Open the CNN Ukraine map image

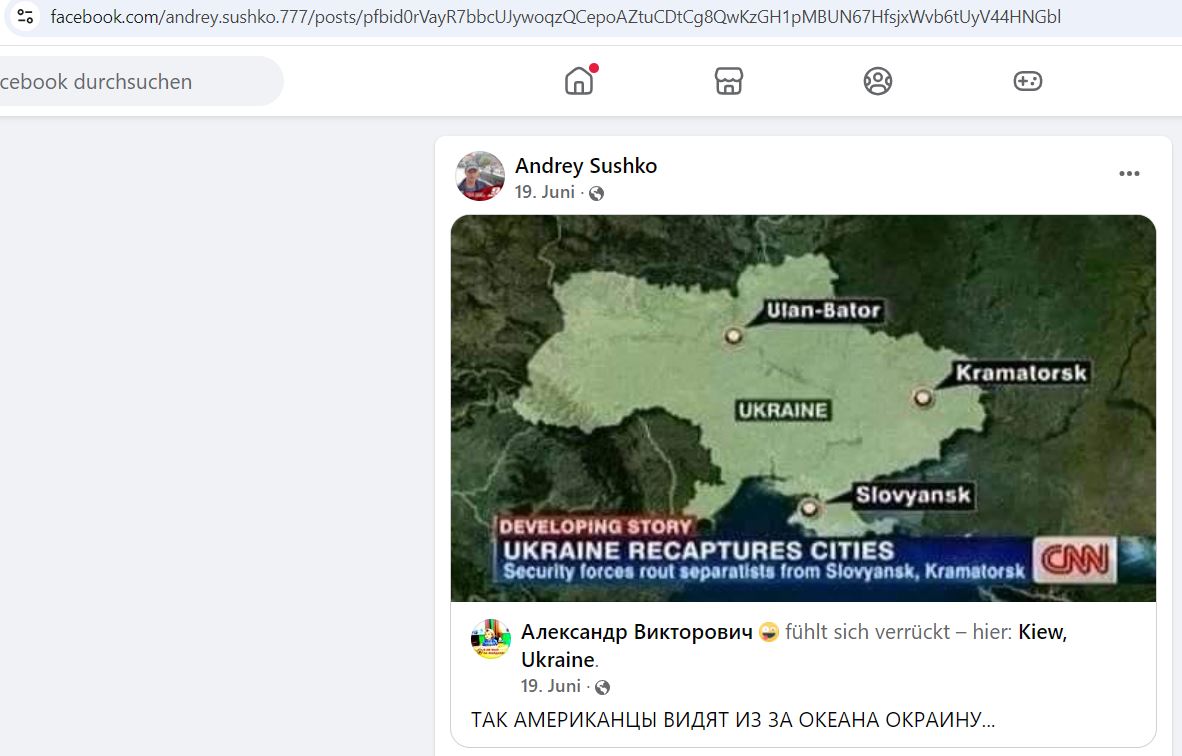[x=803, y=409]
